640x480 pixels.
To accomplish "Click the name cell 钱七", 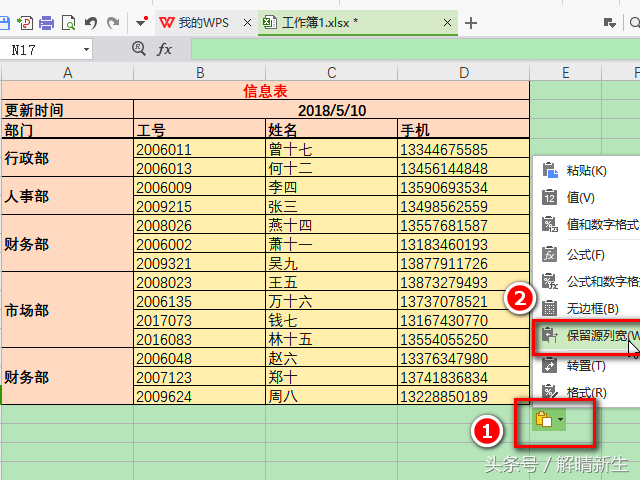I will (x=331, y=320).
